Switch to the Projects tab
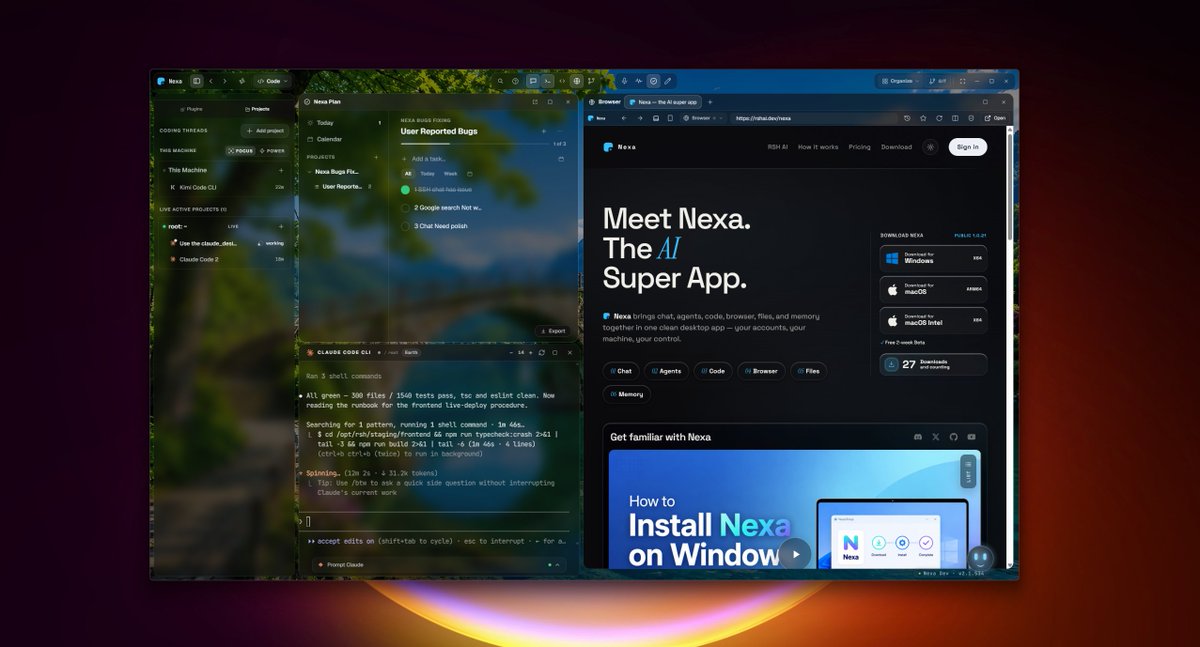The image size is (1200, 647). 257,109
